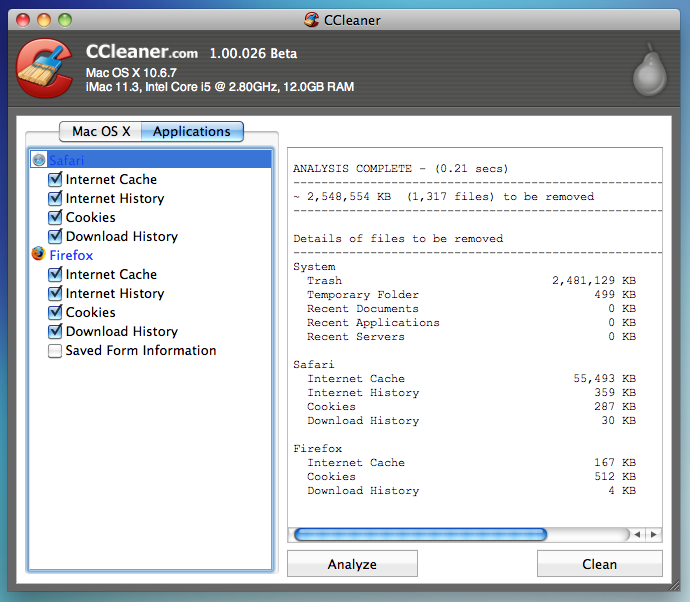Click the Recent Servers result line
This screenshot has height=602, width=690.
tap(471, 337)
